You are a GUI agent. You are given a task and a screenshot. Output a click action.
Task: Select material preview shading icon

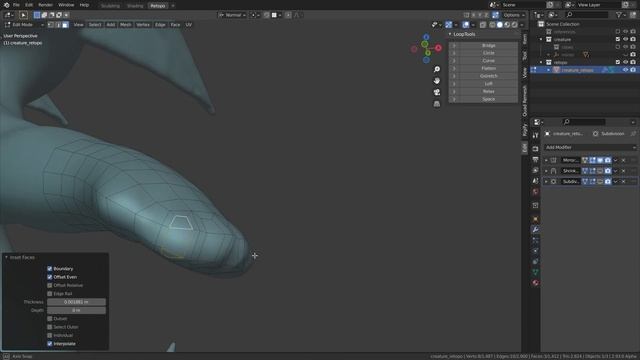click(x=507, y=25)
